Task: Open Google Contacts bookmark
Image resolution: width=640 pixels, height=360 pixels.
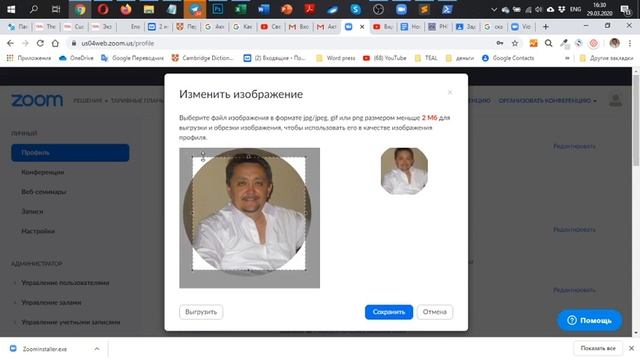Action: (x=508, y=58)
